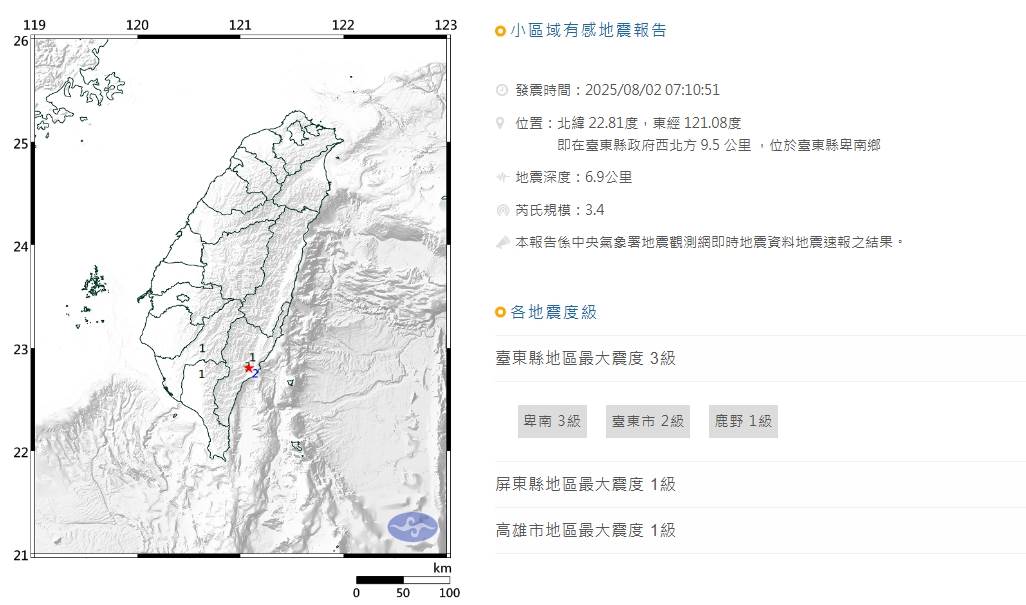The width and height of the screenshot is (1026, 605).
Task: Click the 各地震度級 section heading
Action: [x=554, y=312]
